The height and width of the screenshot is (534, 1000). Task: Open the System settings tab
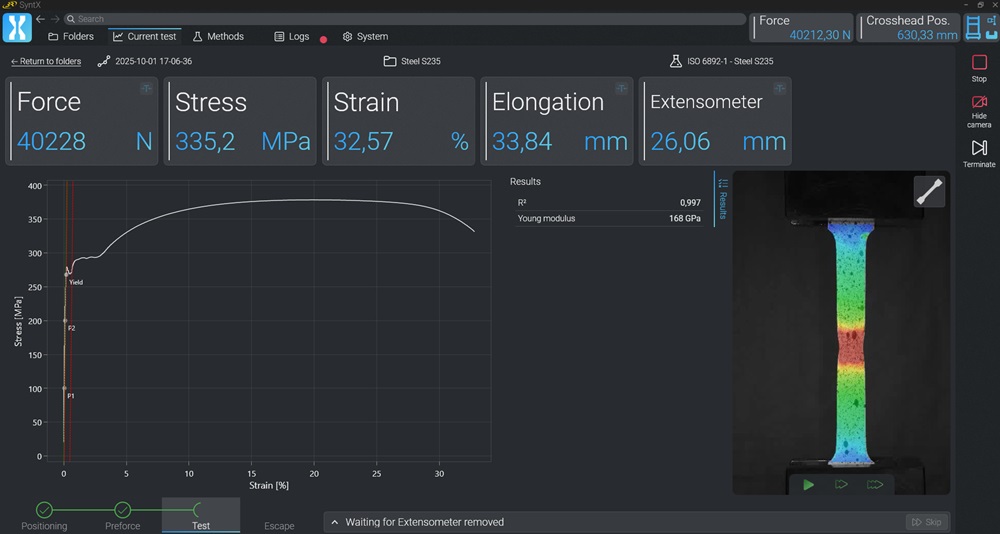pyautogui.click(x=365, y=36)
